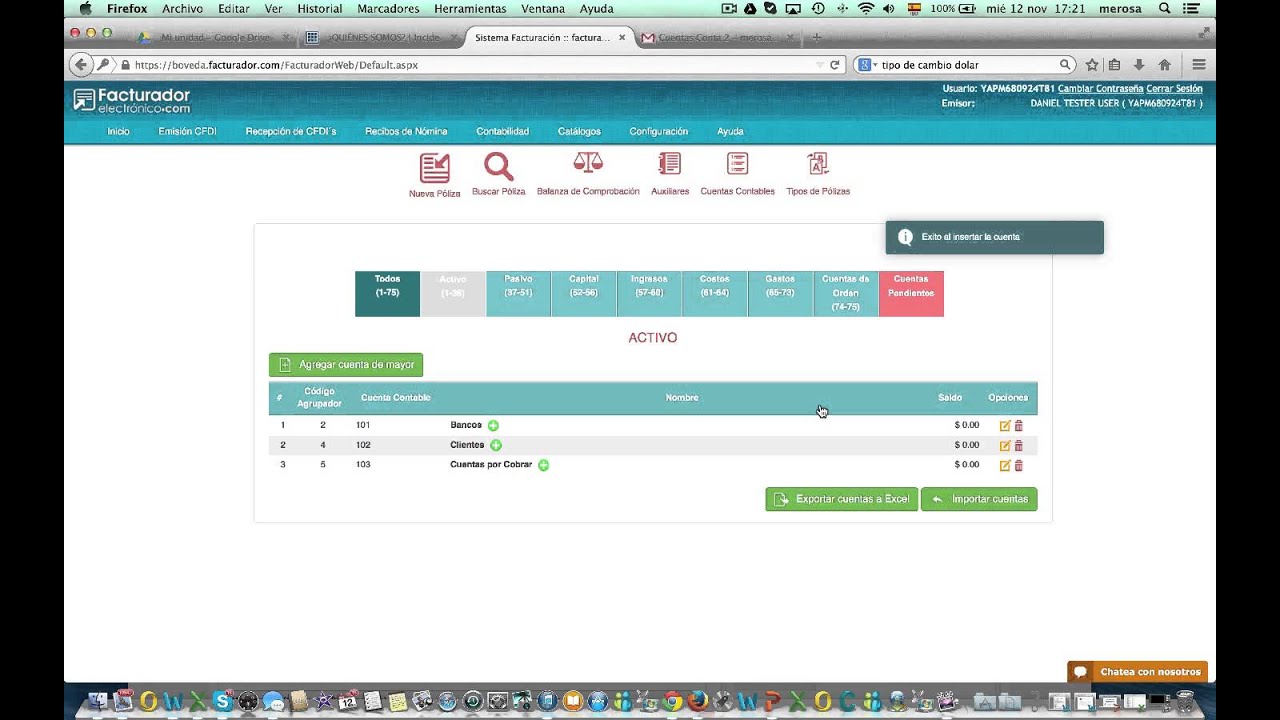Click Agregar cuenta de mayor button
This screenshot has width=1280, height=720.
tap(346, 365)
